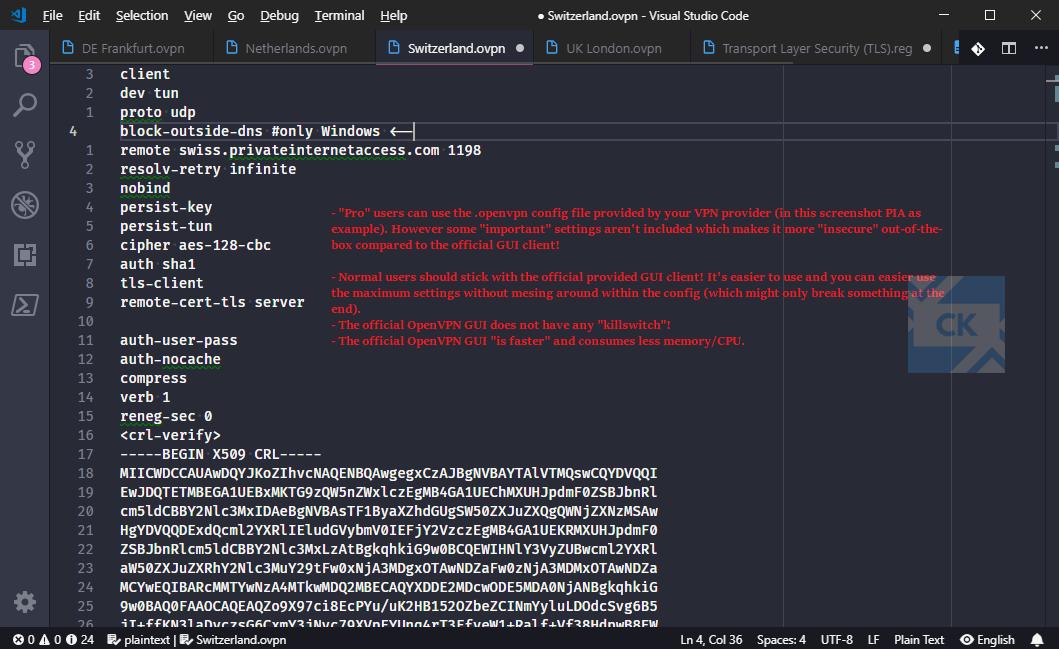The image size is (1059, 649).
Task: Open the Selection menu
Action: pos(142,16)
